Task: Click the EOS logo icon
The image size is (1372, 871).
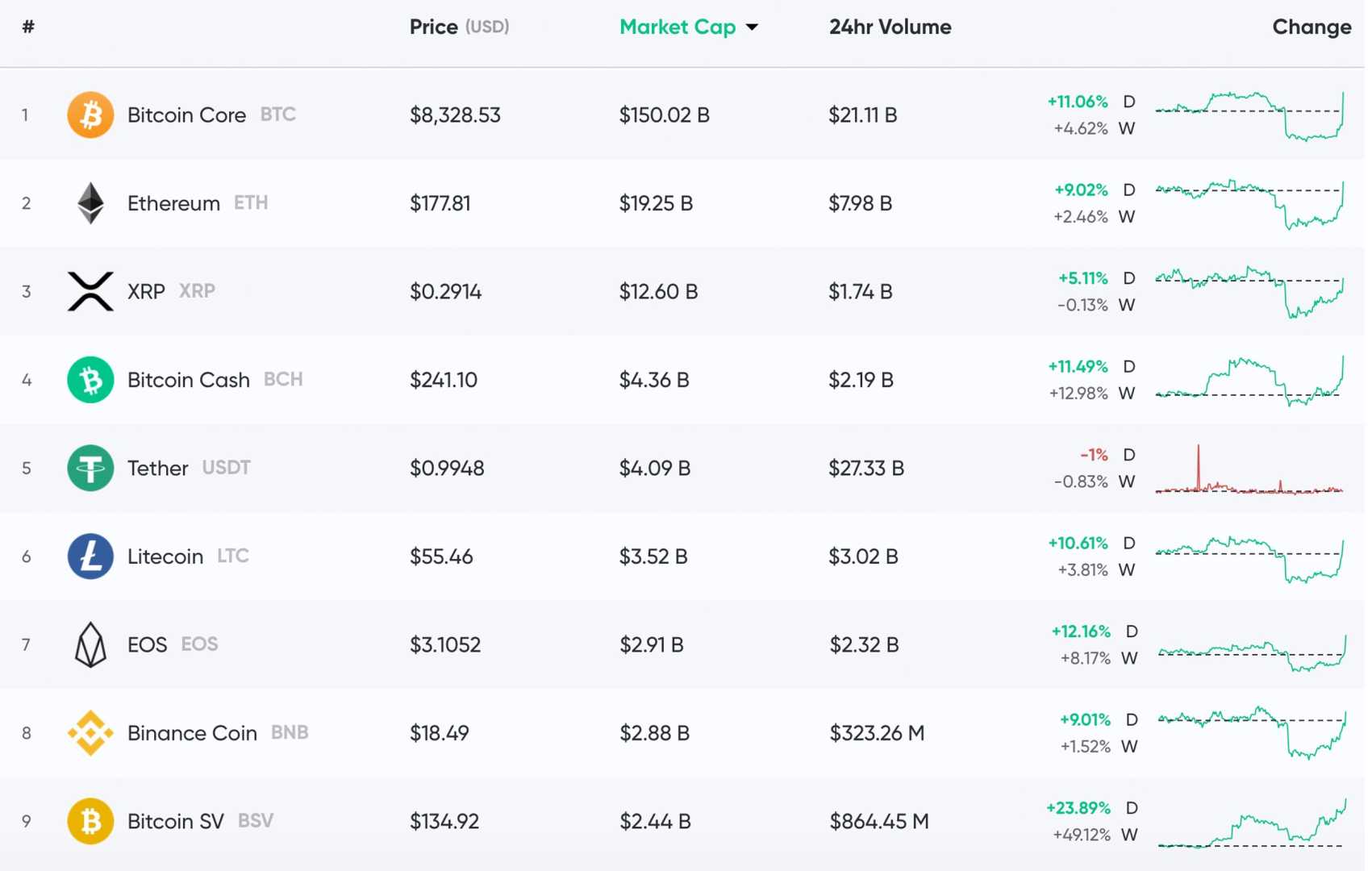Action: click(x=90, y=644)
